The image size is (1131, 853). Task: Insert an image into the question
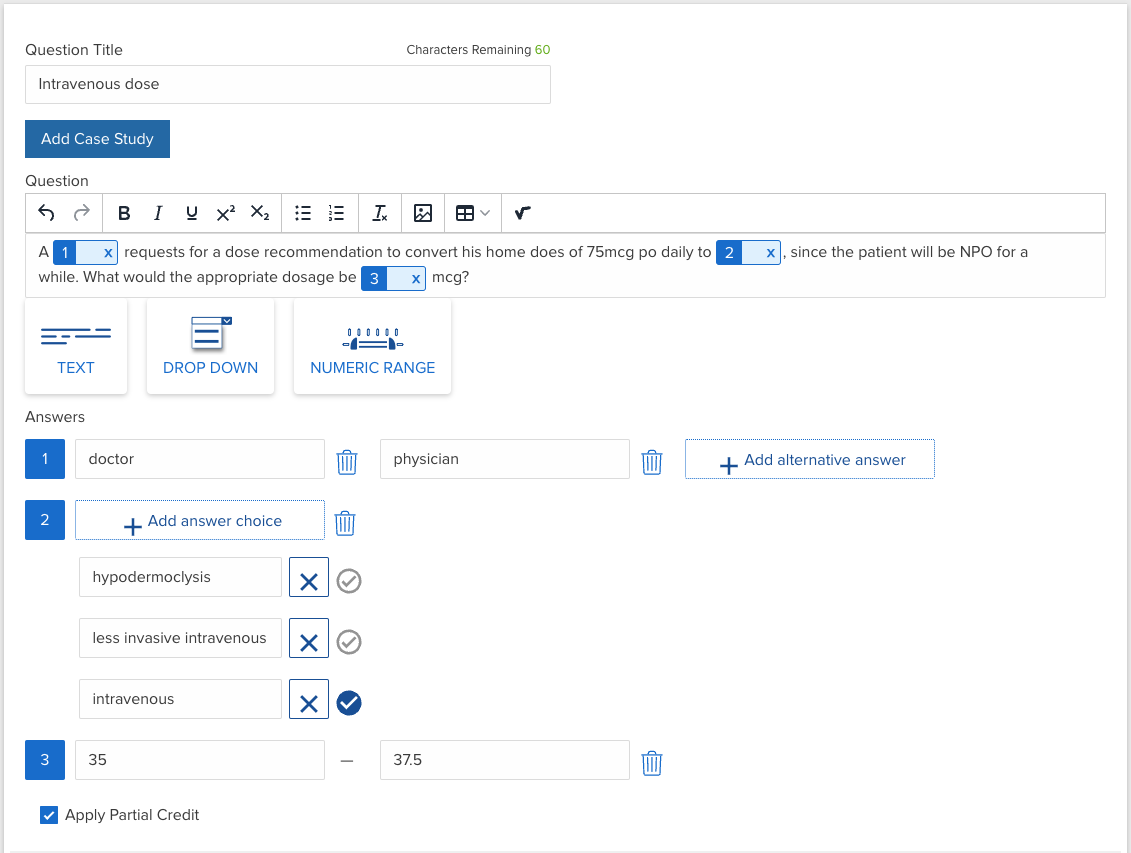click(423, 213)
